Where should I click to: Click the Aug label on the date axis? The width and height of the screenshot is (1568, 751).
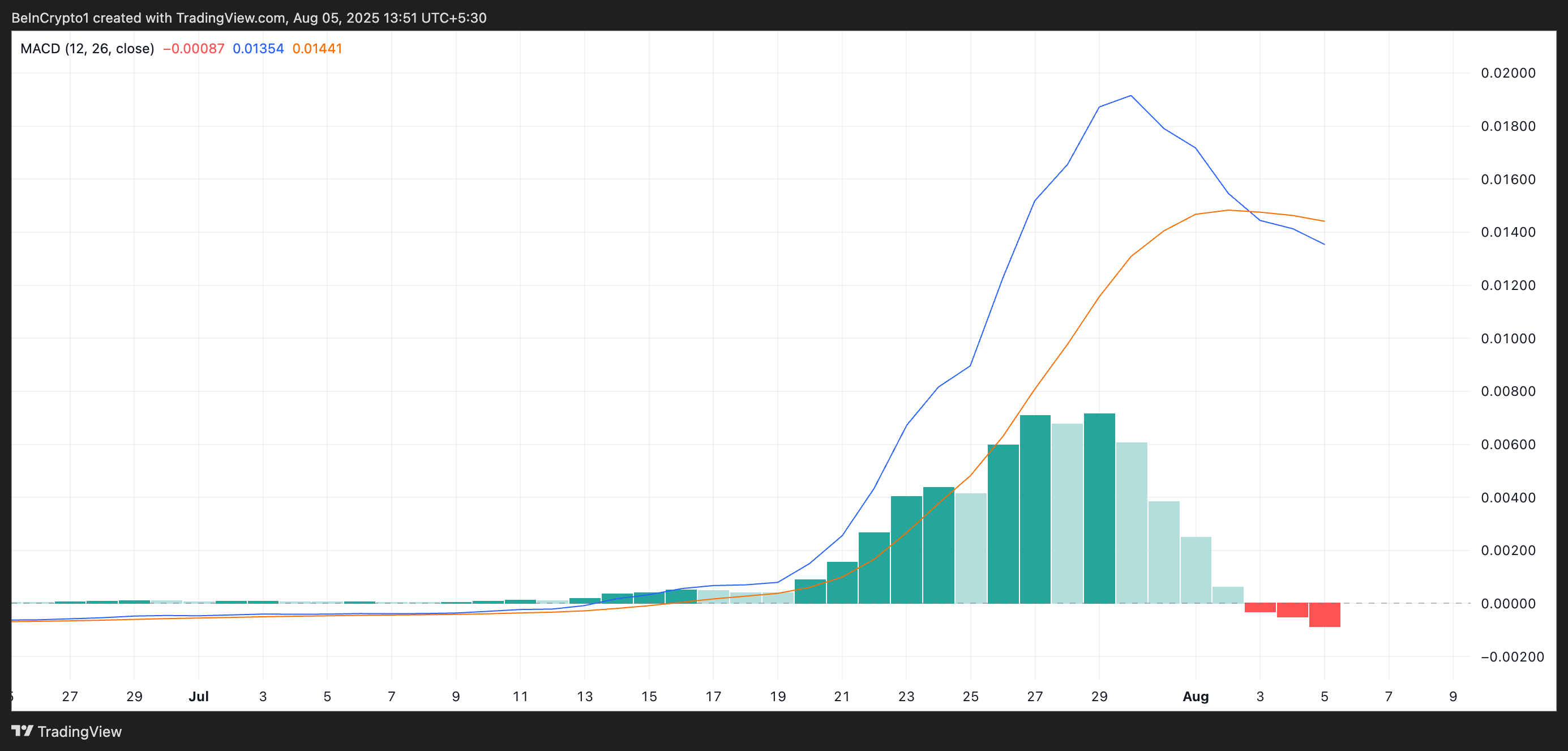click(x=1195, y=696)
